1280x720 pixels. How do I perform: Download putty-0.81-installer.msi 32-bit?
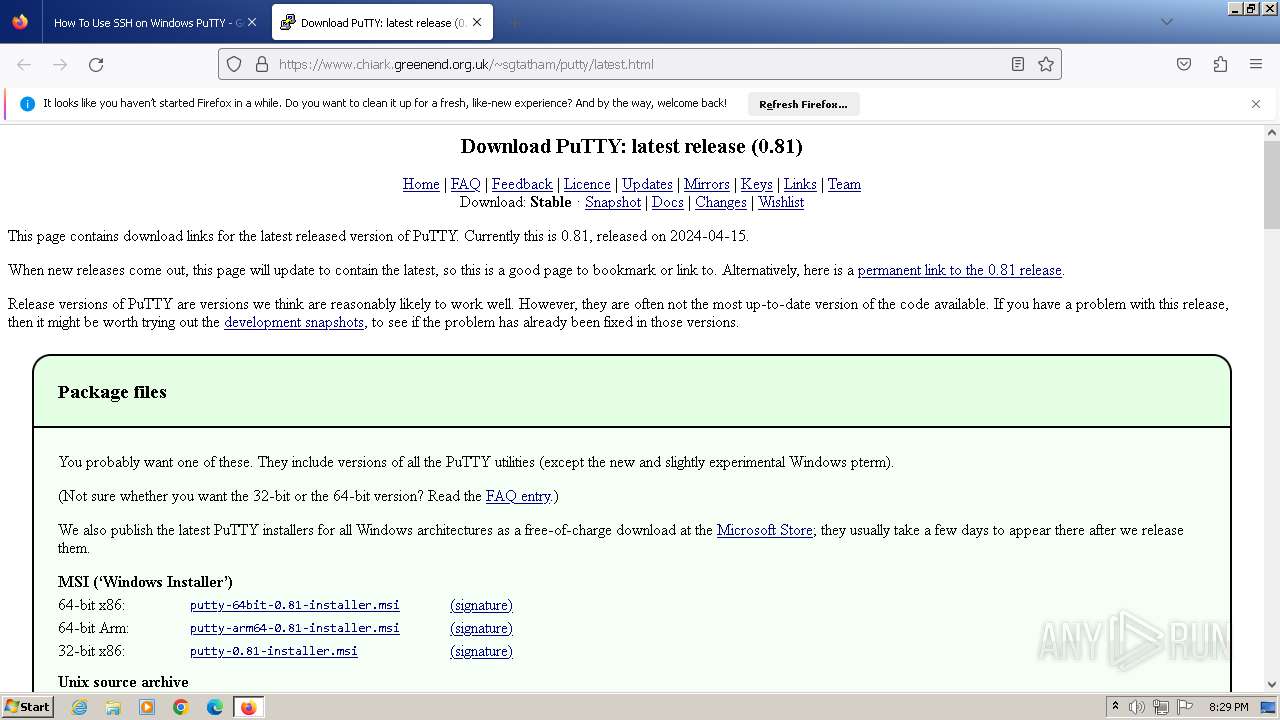point(274,651)
